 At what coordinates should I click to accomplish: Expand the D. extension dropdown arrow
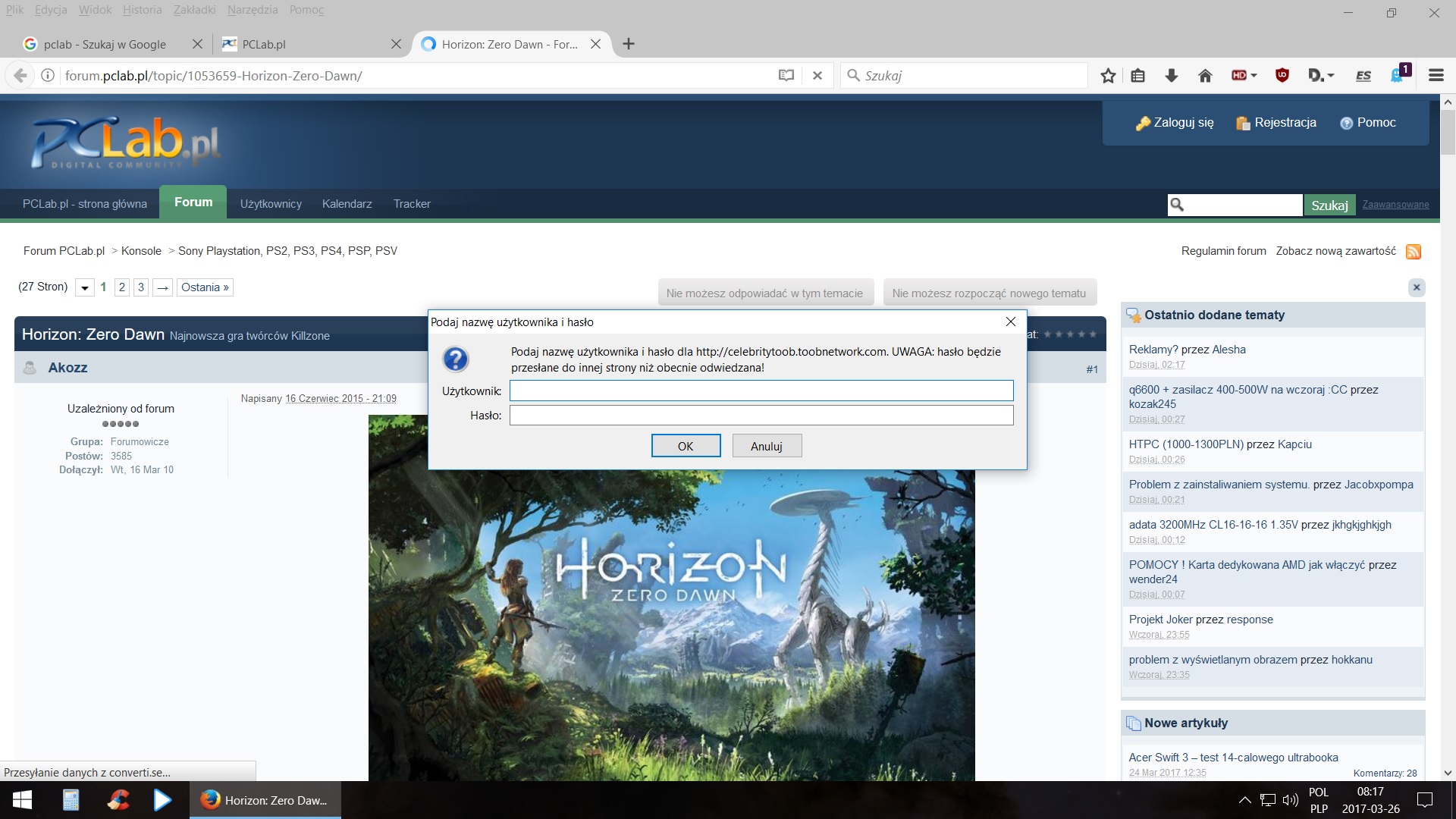coord(1330,76)
